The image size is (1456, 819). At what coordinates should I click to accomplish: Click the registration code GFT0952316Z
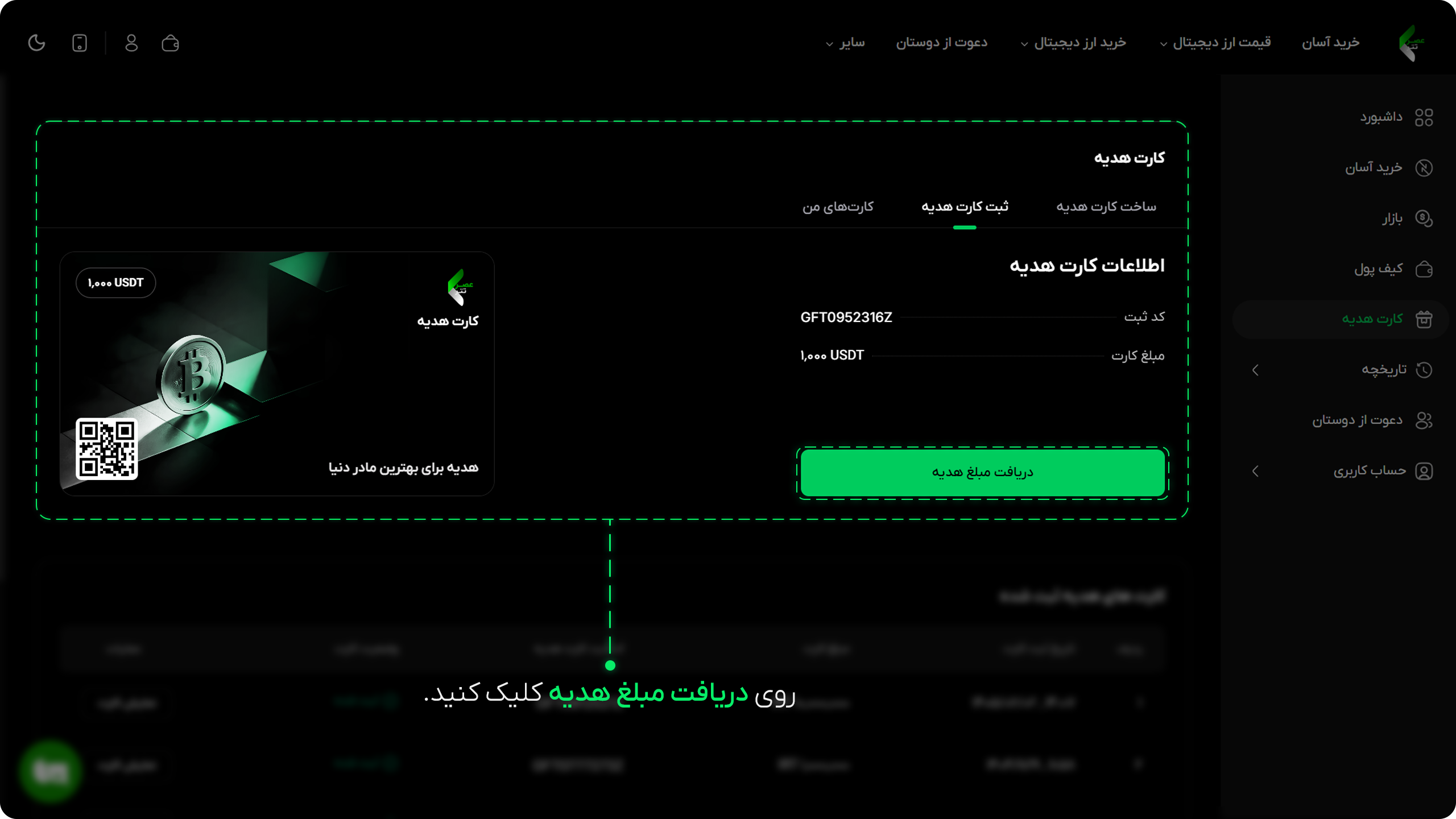click(x=846, y=317)
